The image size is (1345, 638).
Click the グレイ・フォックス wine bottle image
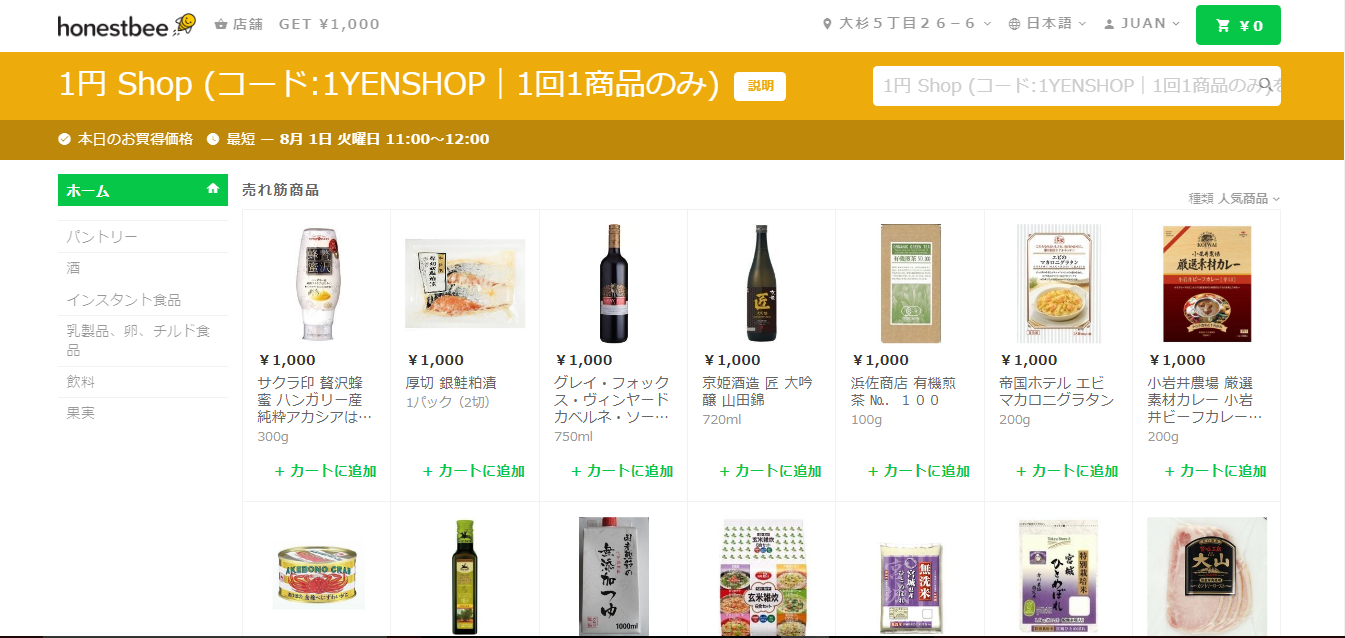pos(613,283)
